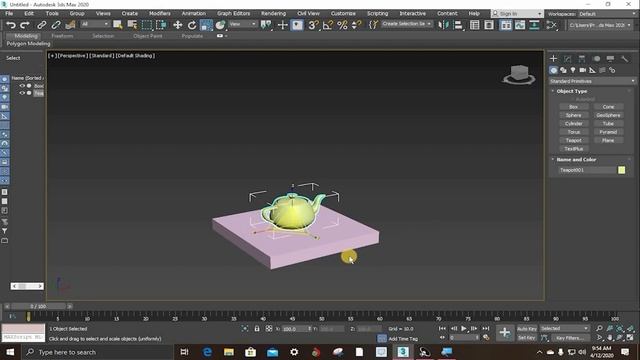640x360 pixels.
Task: Open the Rendering menu
Action: pos(273,13)
